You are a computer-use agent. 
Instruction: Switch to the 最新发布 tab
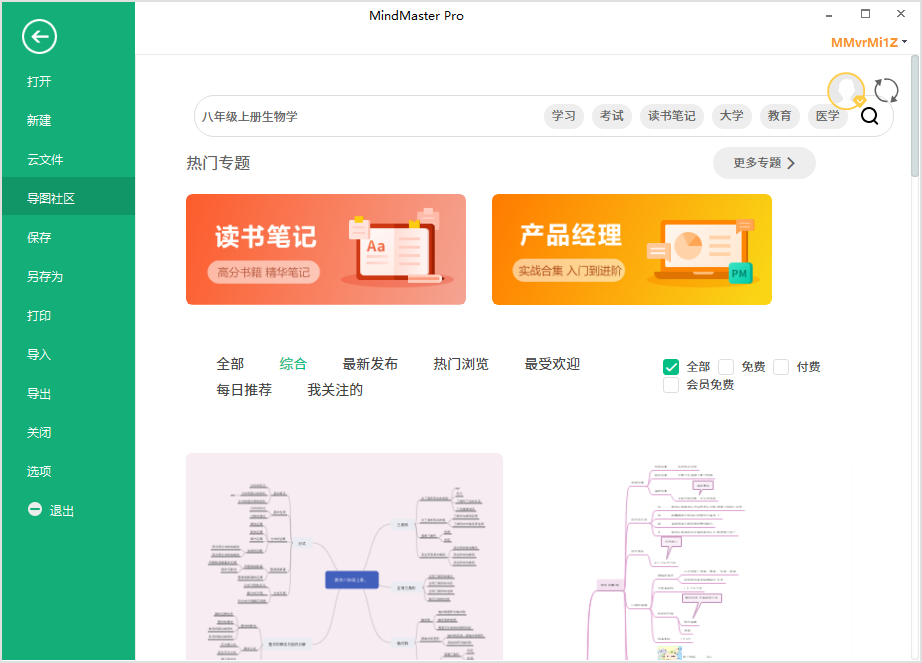370,364
